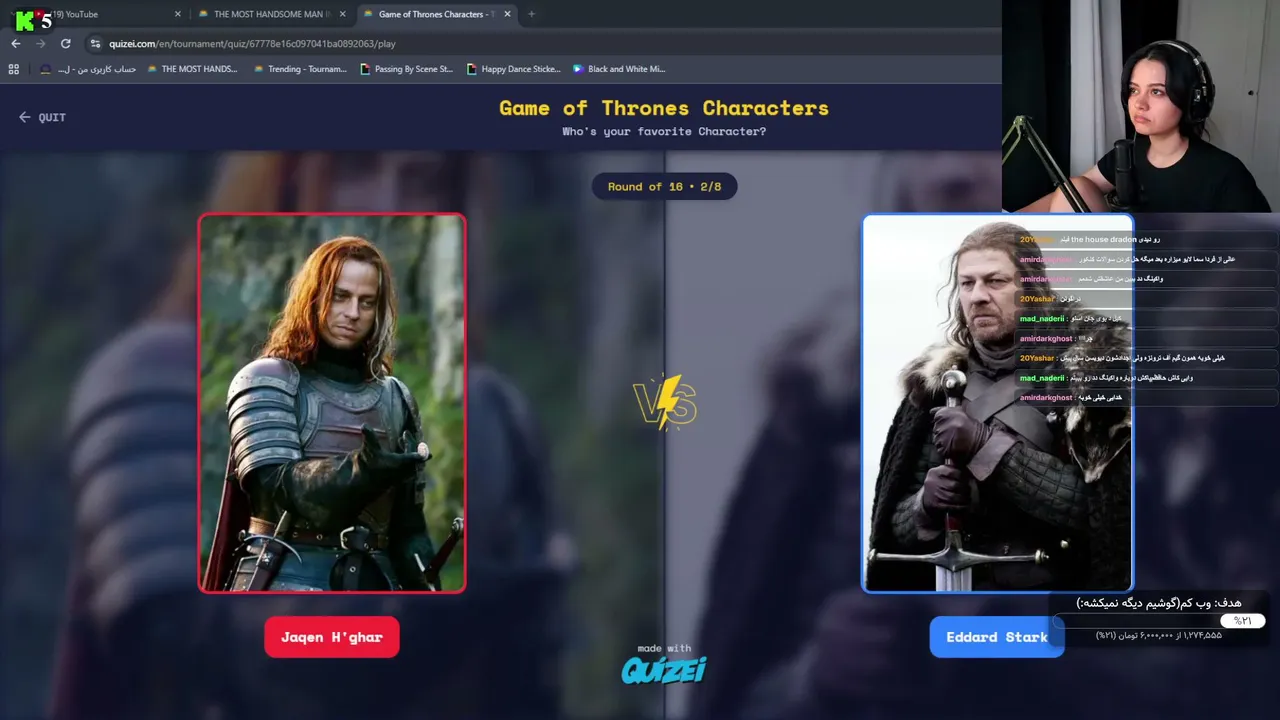Viewport: 1280px width, 720px height.
Task: Click the browser forward arrow
Action: pyautogui.click(x=41, y=44)
